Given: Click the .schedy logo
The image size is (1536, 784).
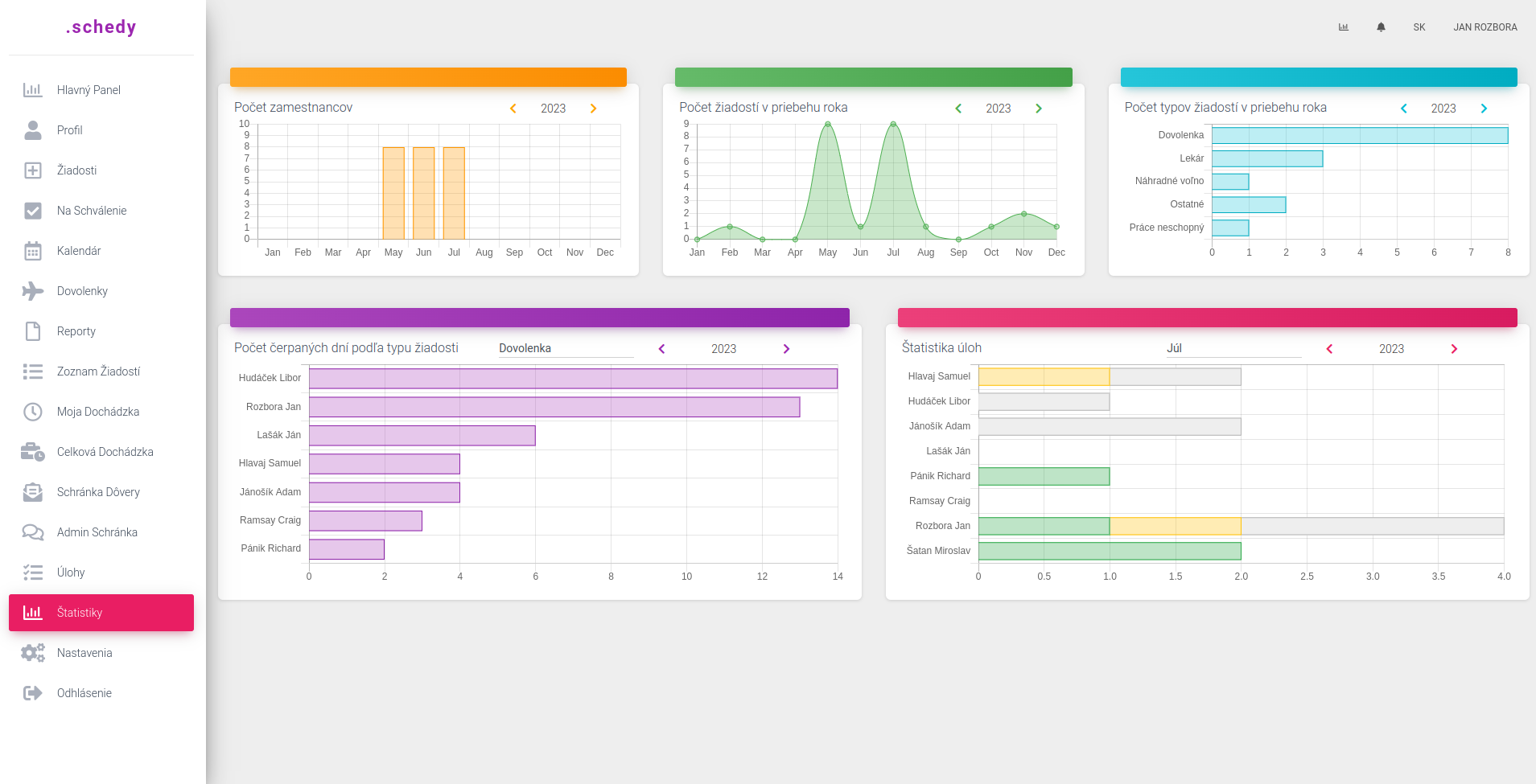Looking at the screenshot, I should click(x=101, y=27).
